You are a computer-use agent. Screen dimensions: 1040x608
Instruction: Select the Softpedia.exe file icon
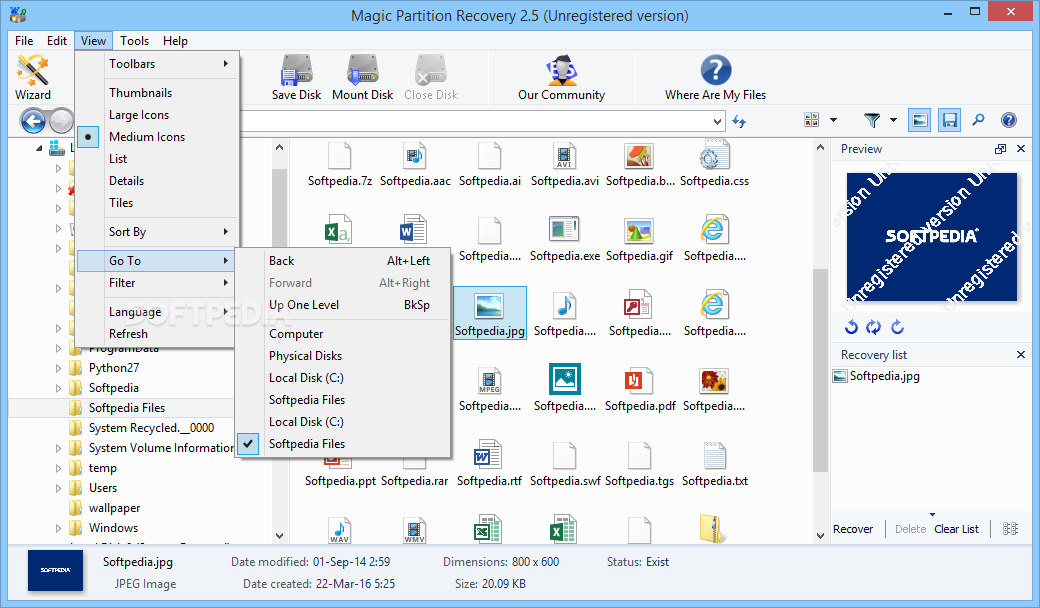point(564,229)
